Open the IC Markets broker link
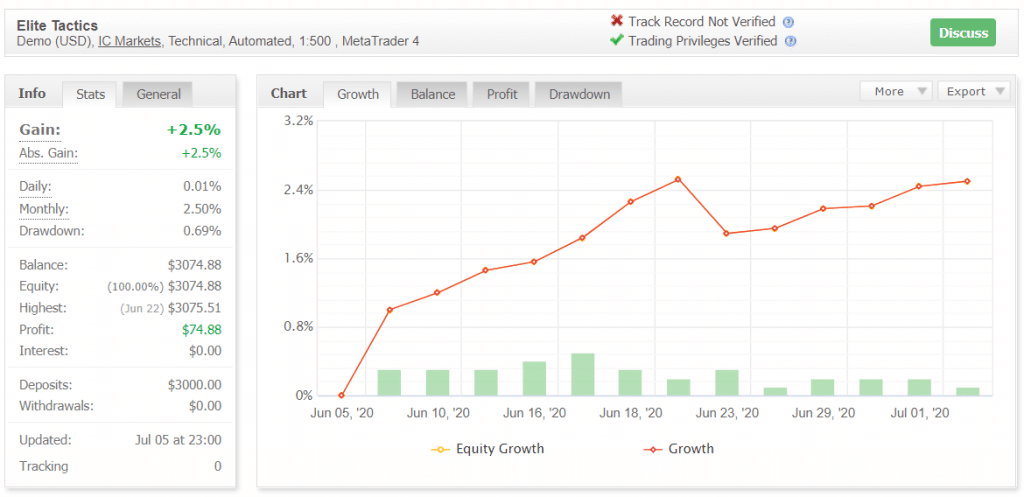This screenshot has width=1024, height=497. tap(130, 41)
